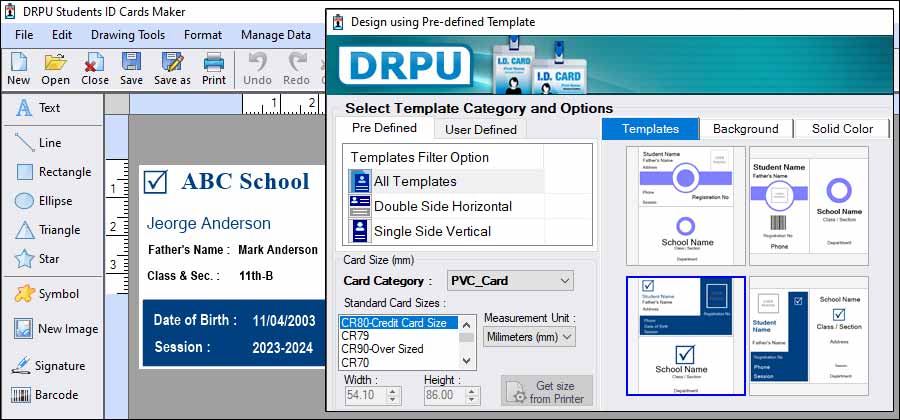The height and width of the screenshot is (420, 900).
Task: Select the Barcode tool
Action: pos(45,395)
